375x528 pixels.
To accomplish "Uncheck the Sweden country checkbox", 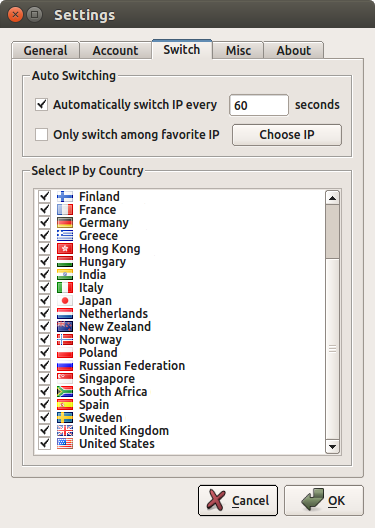I will click(x=45, y=418).
